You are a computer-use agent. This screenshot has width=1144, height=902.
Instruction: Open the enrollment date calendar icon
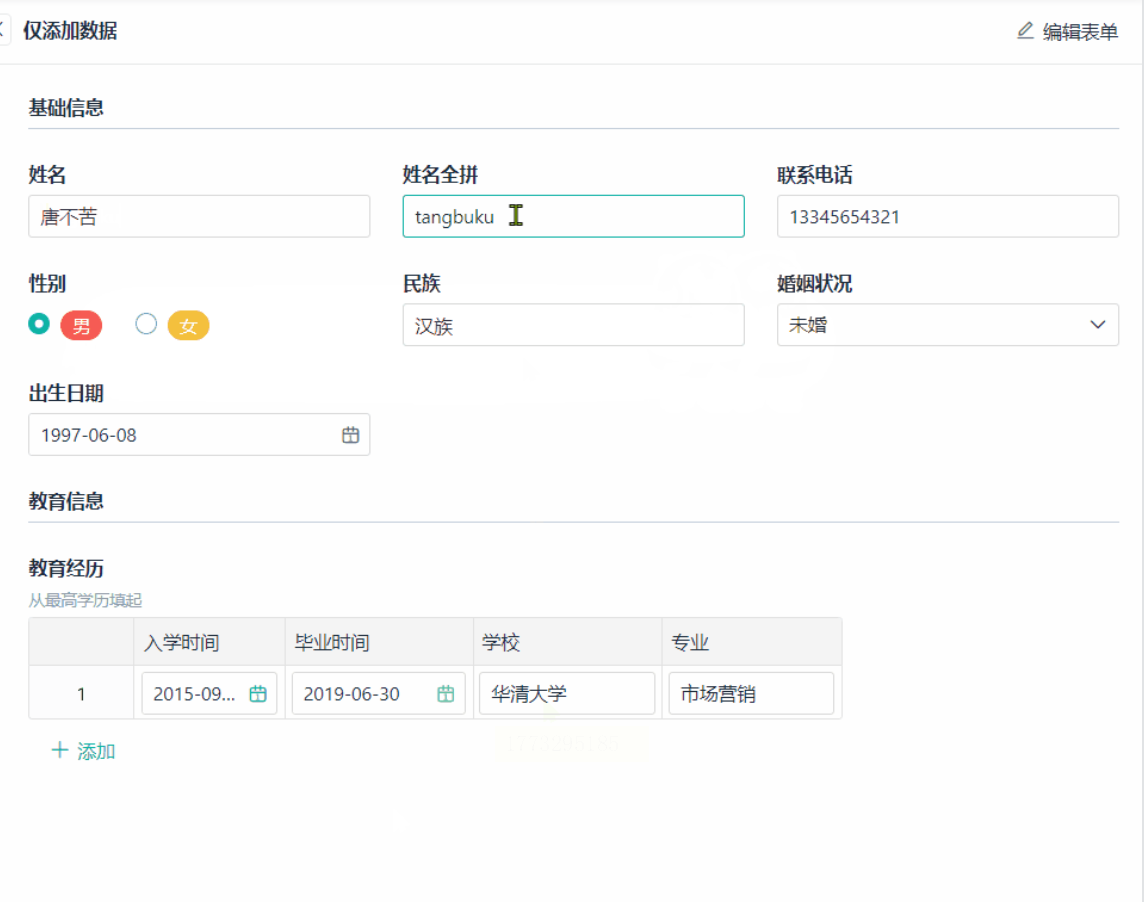pos(258,694)
